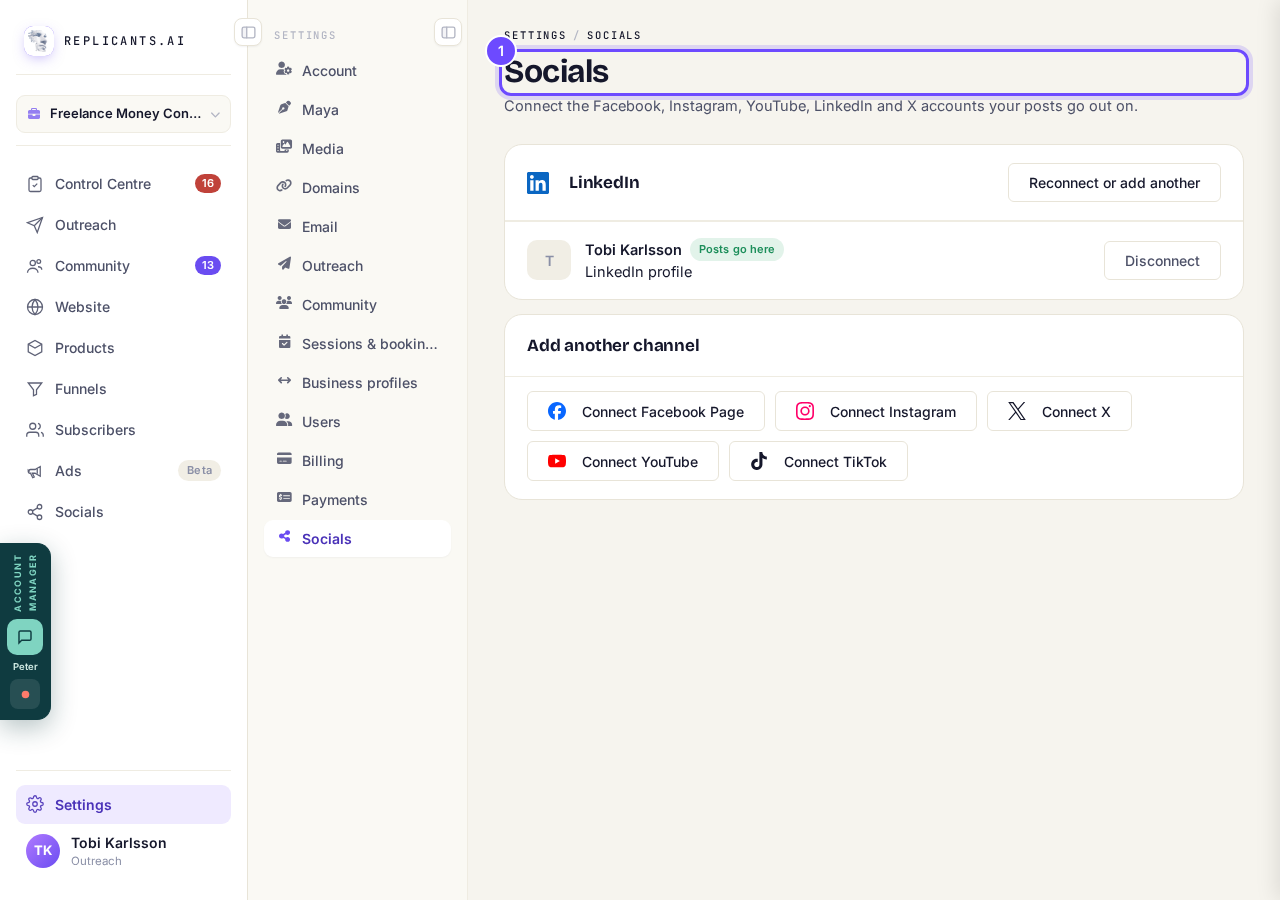Disconnect Tobi Karlsson's LinkedIn profile
The height and width of the screenshot is (900, 1280).
point(1162,261)
